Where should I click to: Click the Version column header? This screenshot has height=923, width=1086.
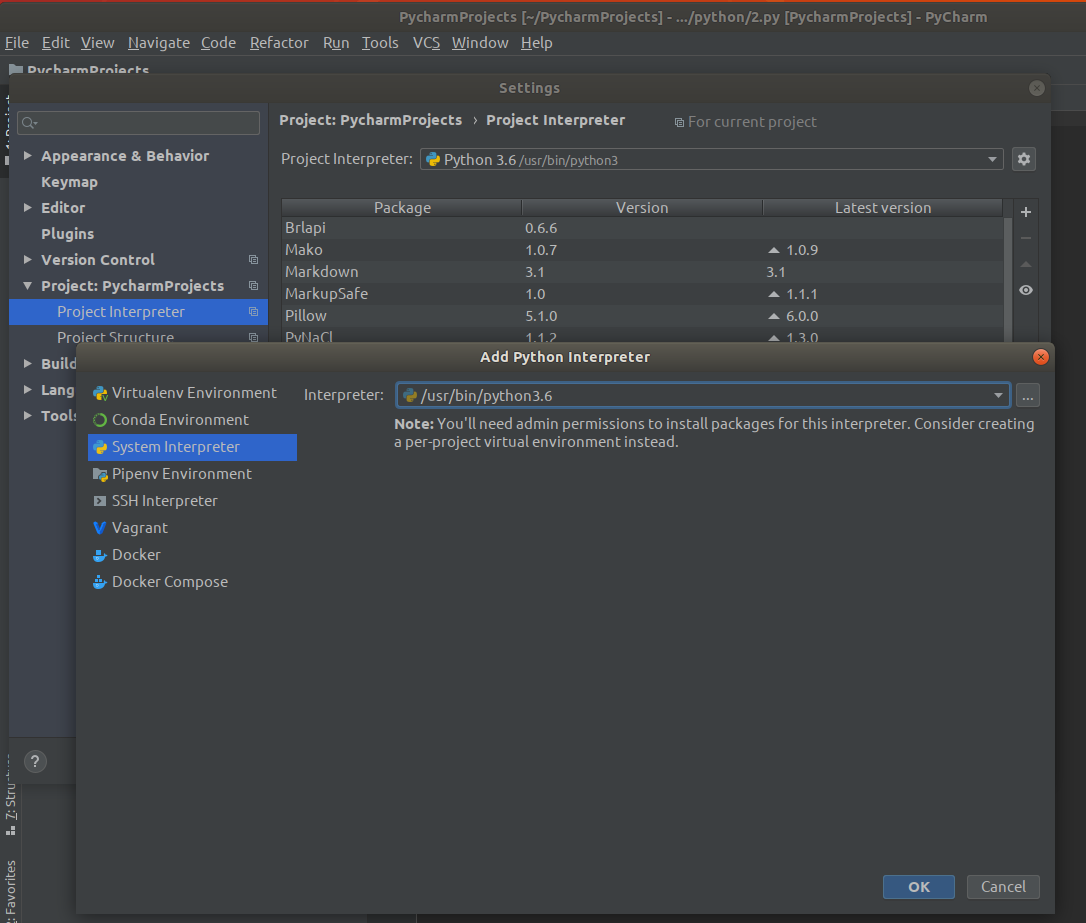[642, 208]
